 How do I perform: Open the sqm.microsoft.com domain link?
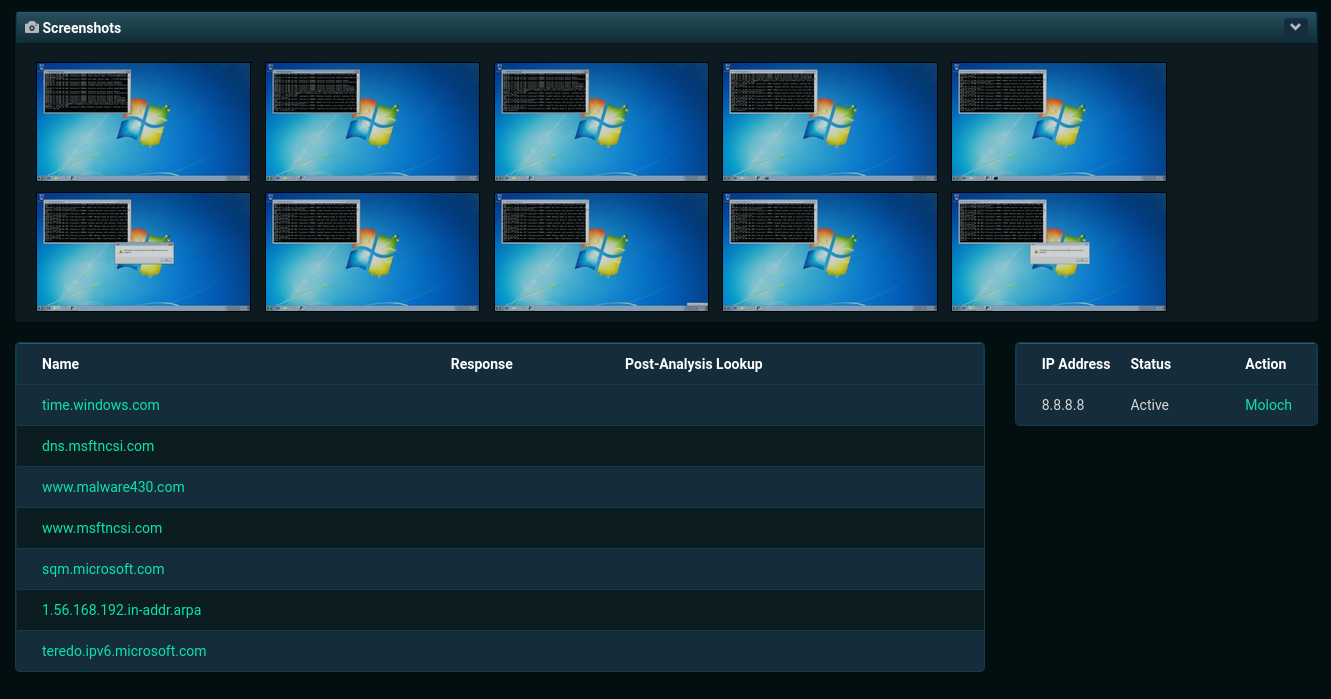(x=103, y=569)
